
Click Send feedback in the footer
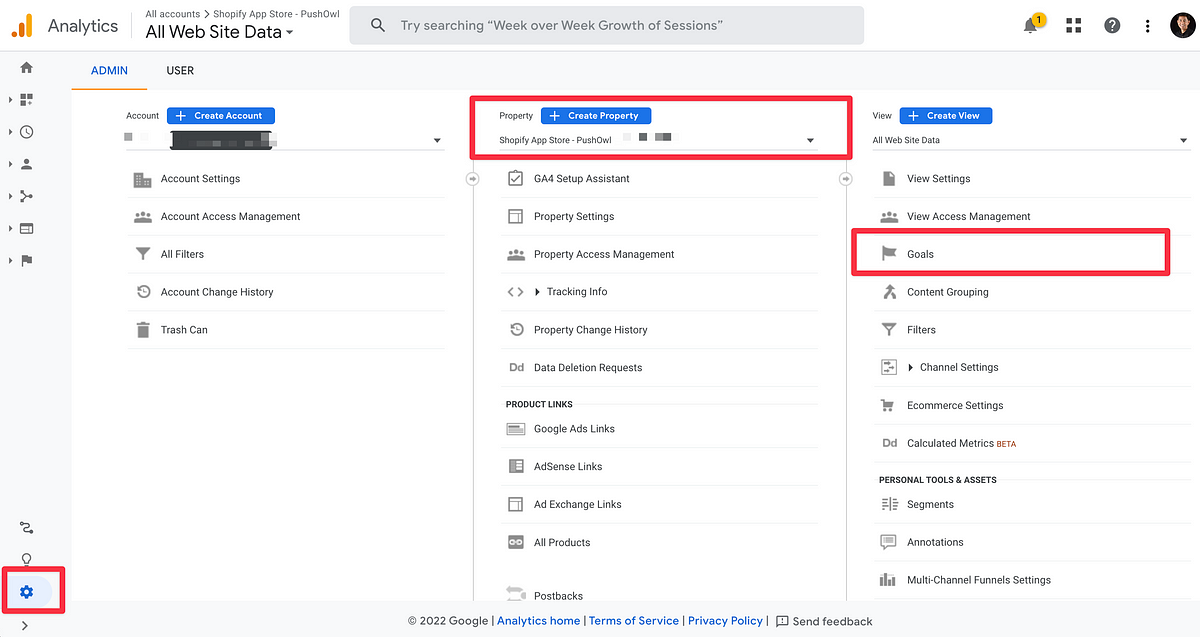[x=824, y=621]
